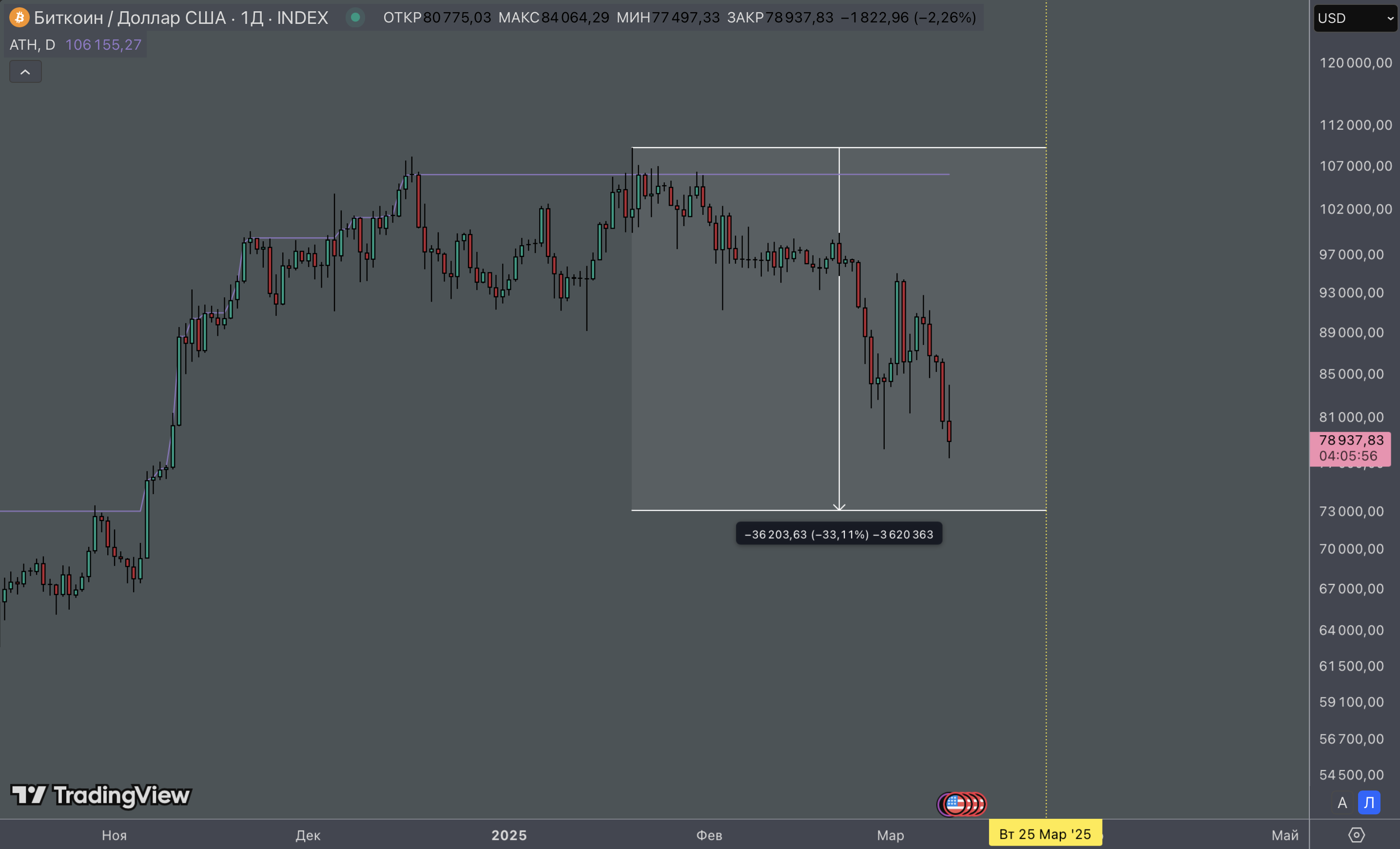Open chart settings hexagon gear icon
The height and width of the screenshot is (849, 1400).
(1356, 835)
